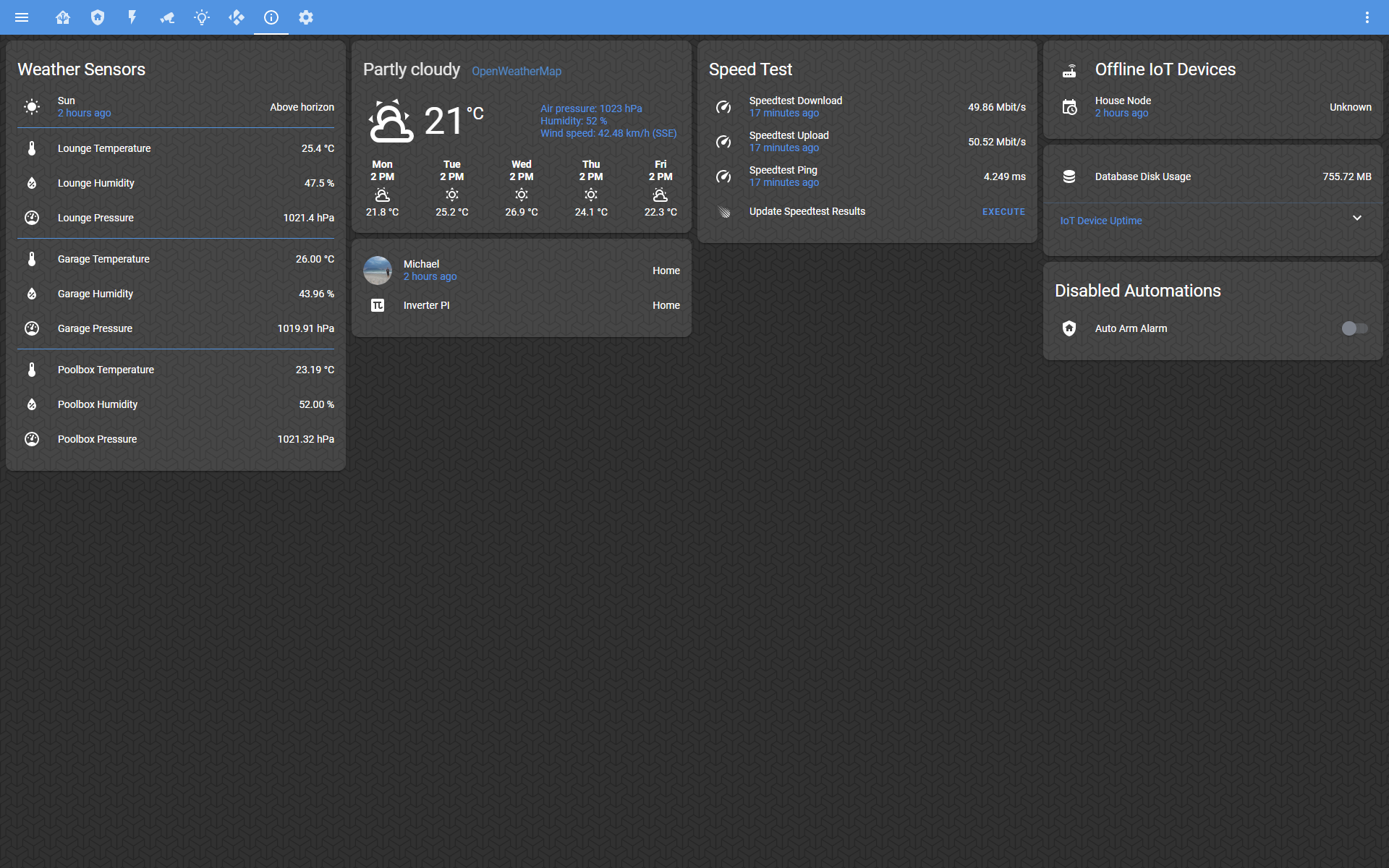The height and width of the screenshot is (868, 1389).
Task: Click the IoT Device Uptime link text
Action: [1100, 221]
